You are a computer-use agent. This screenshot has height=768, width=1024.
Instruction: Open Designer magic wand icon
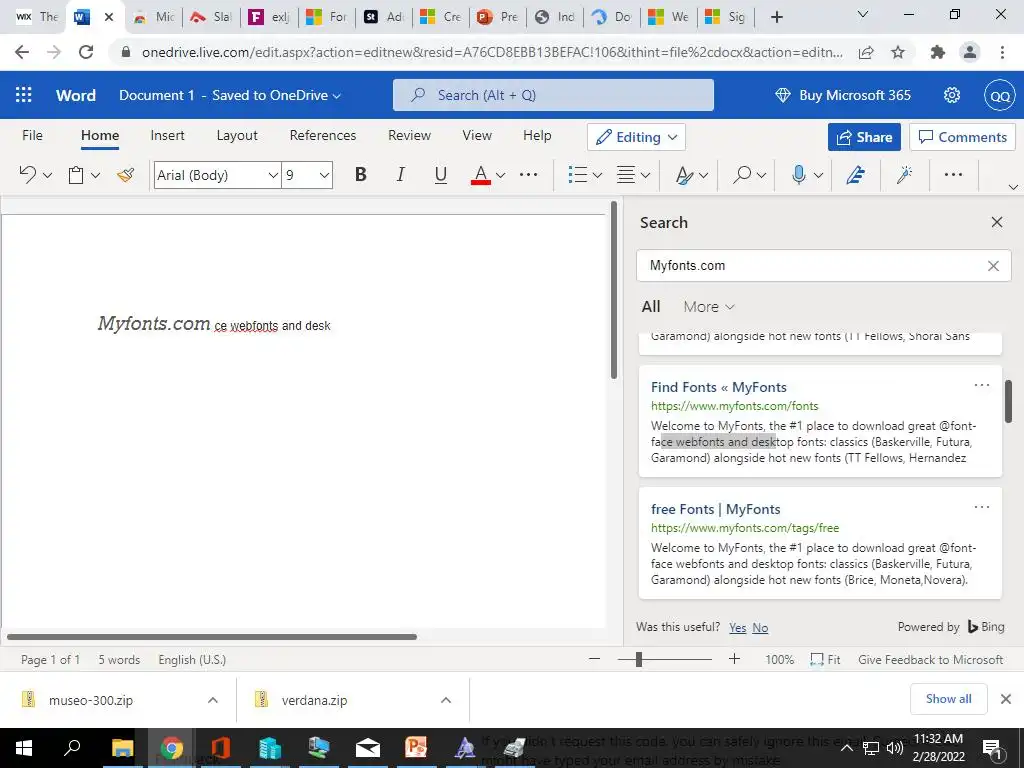point(904,174)
